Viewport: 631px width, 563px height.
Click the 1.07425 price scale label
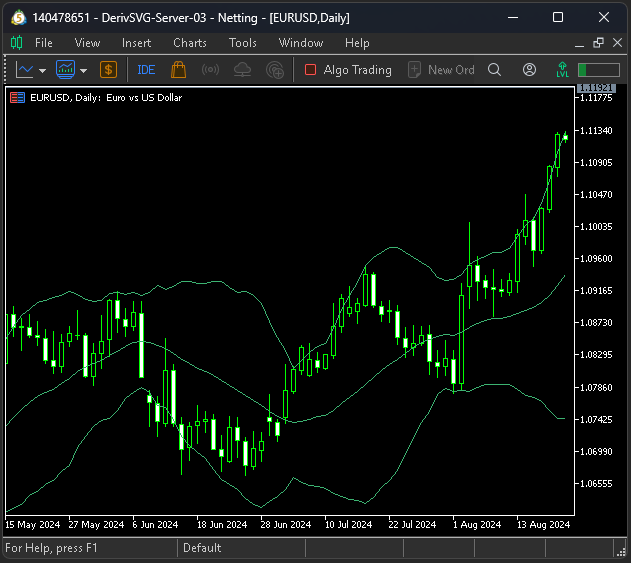[x=596, y=419]
